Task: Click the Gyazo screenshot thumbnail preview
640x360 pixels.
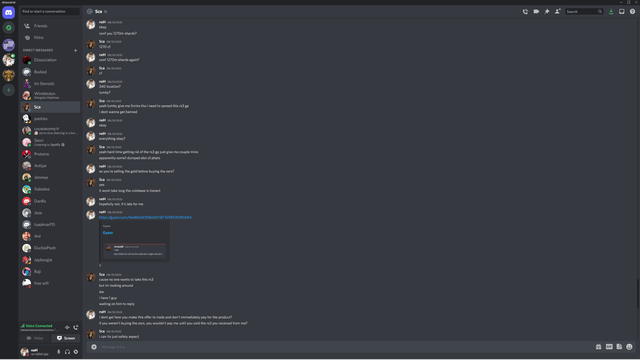Action: (135, 251)
